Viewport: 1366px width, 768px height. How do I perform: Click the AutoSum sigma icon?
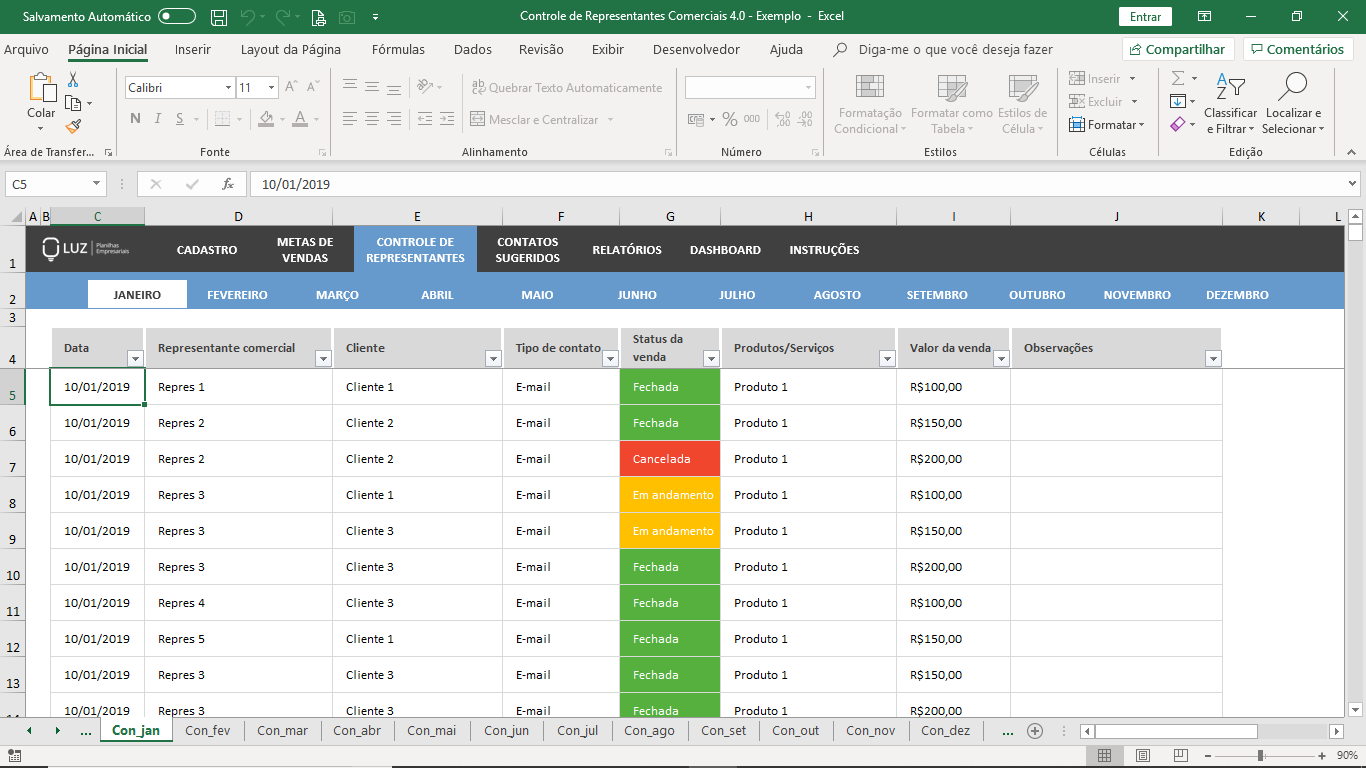click(1178, 78)
